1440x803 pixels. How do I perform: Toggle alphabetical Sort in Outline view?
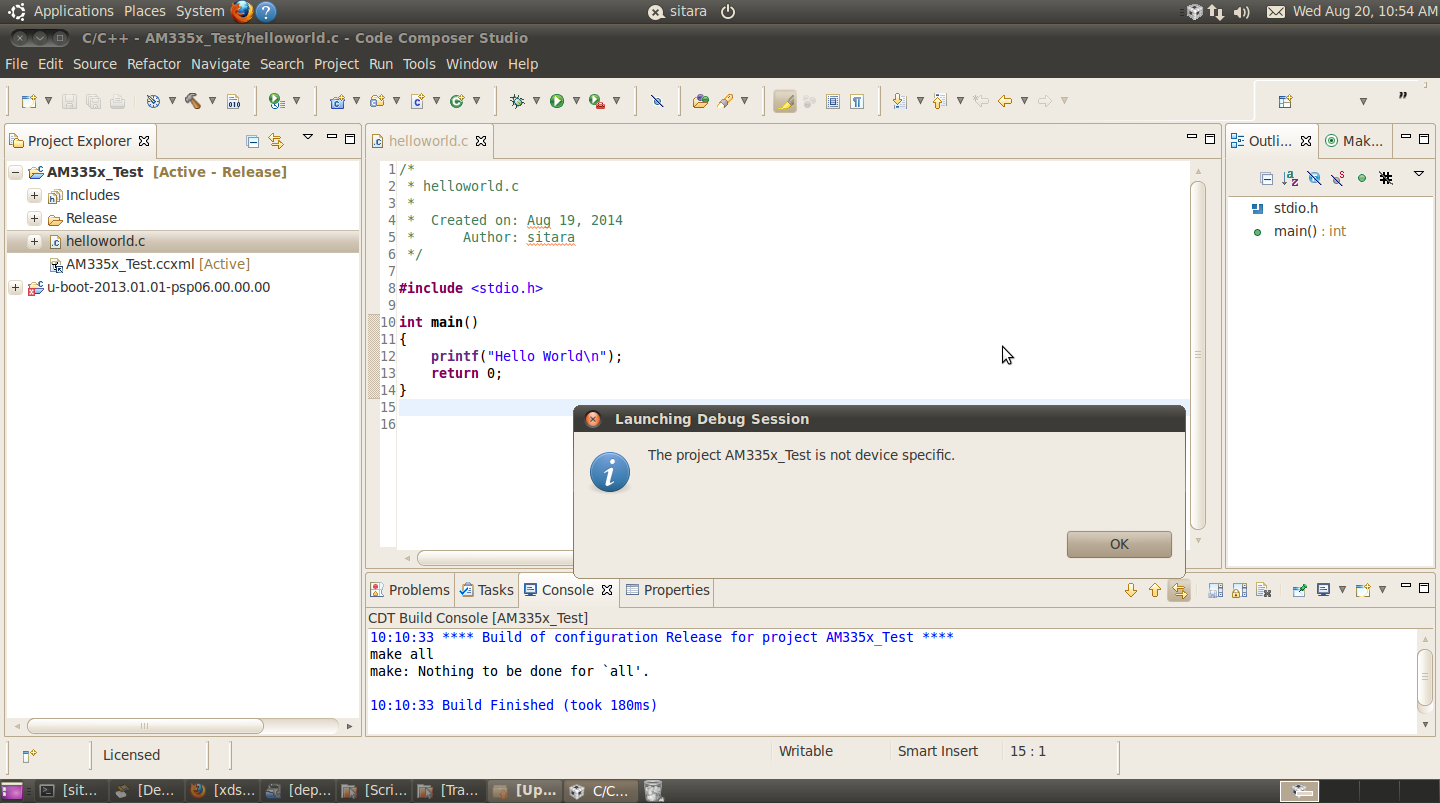[1290, 178]
